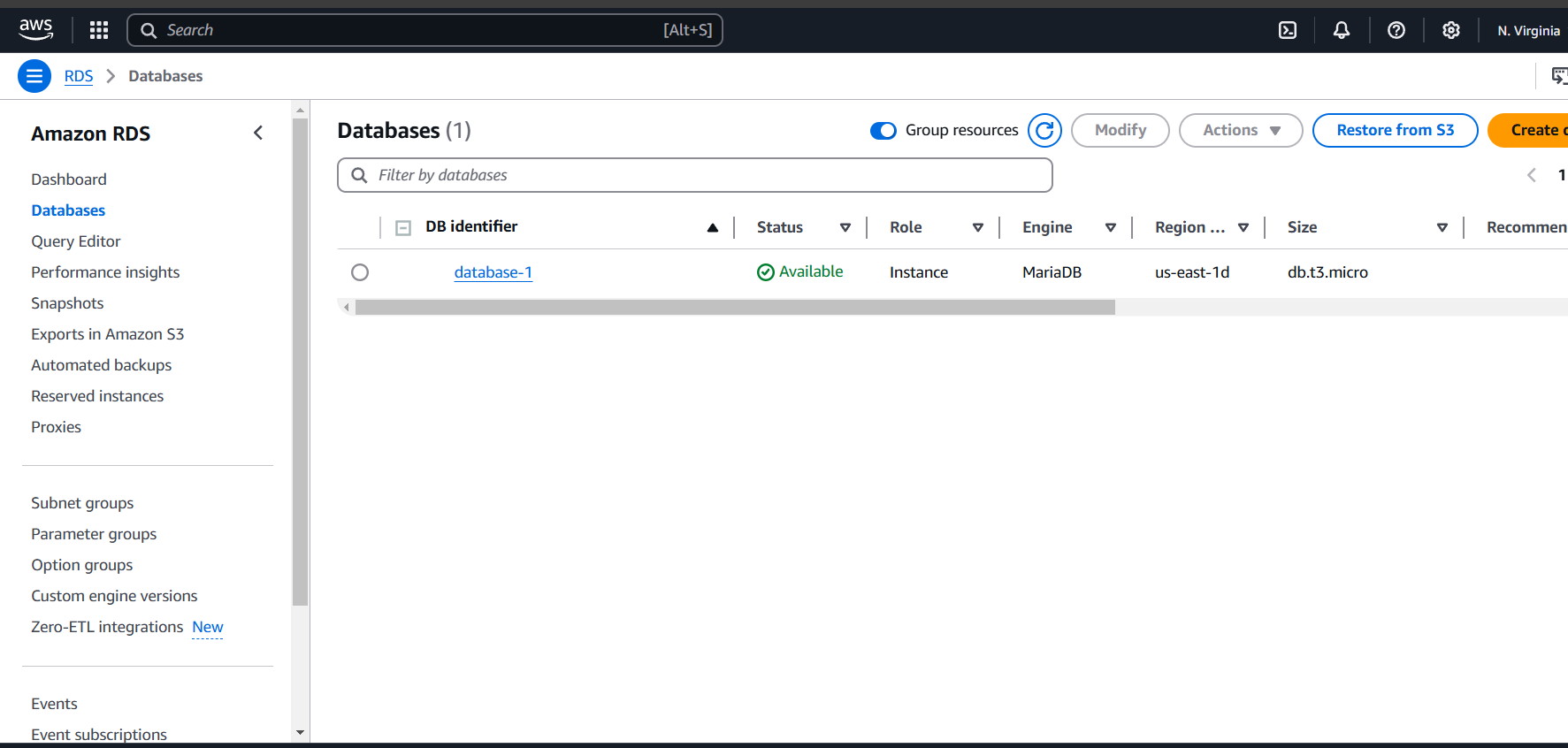Open Automated backups

tap(102, 365)
